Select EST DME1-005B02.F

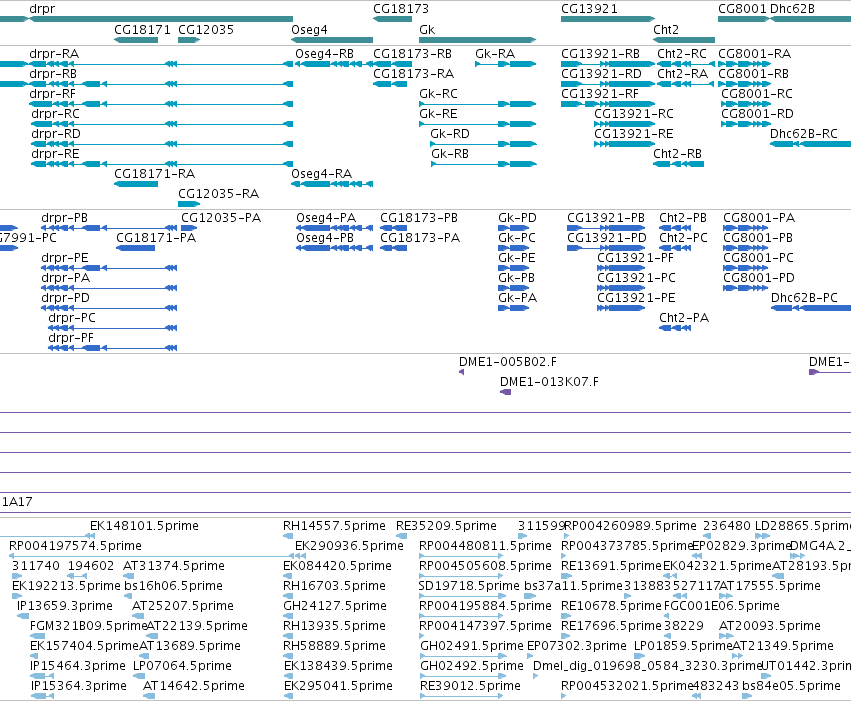tap(461, 372)
